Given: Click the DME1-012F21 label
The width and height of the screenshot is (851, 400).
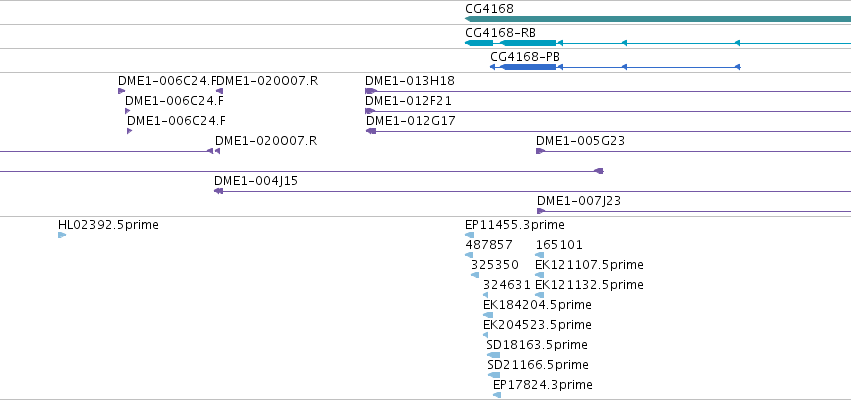Looking at the screenshot, I should pyautogui.click(x=408, y=101).
